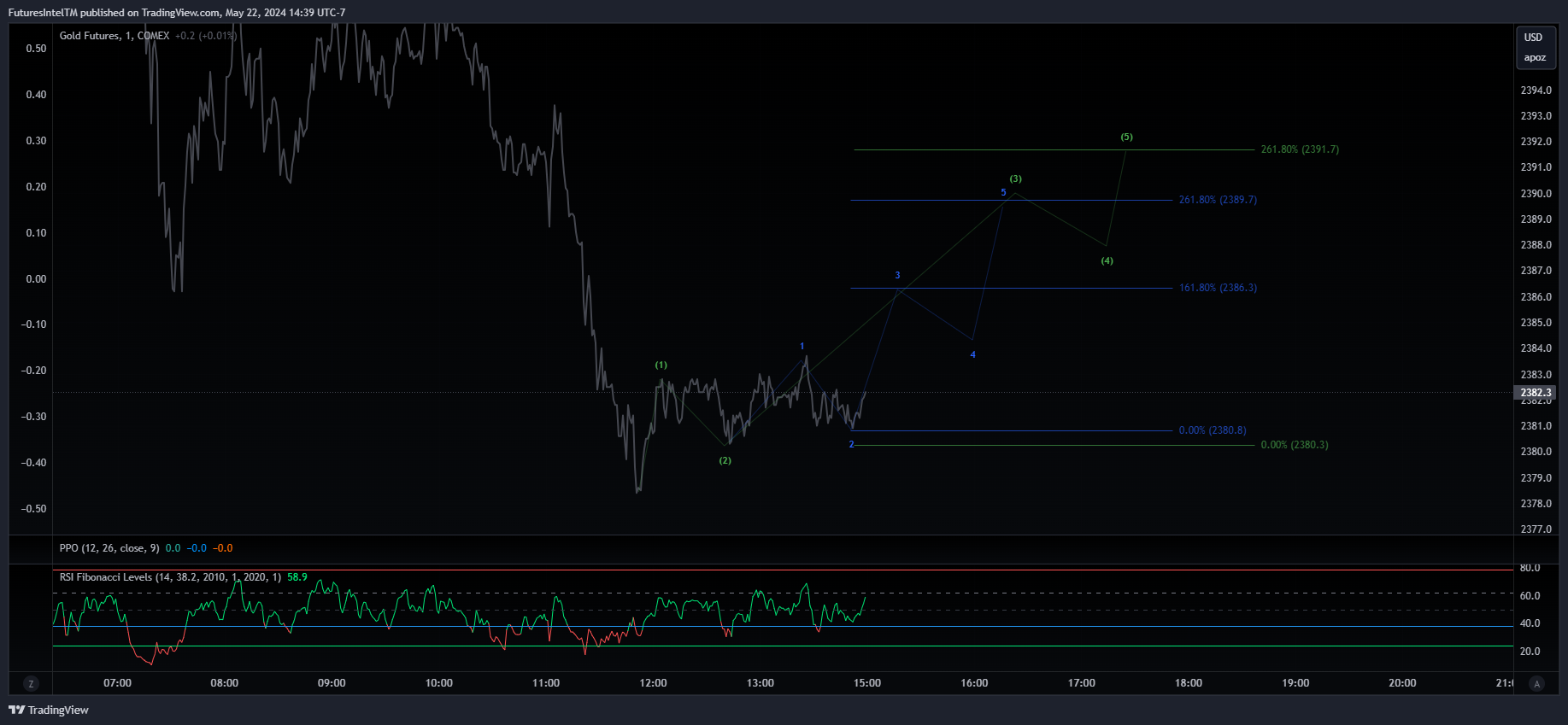Click the Z timezone icon at bottom left
1568x725 pixels.
[31, 684]
